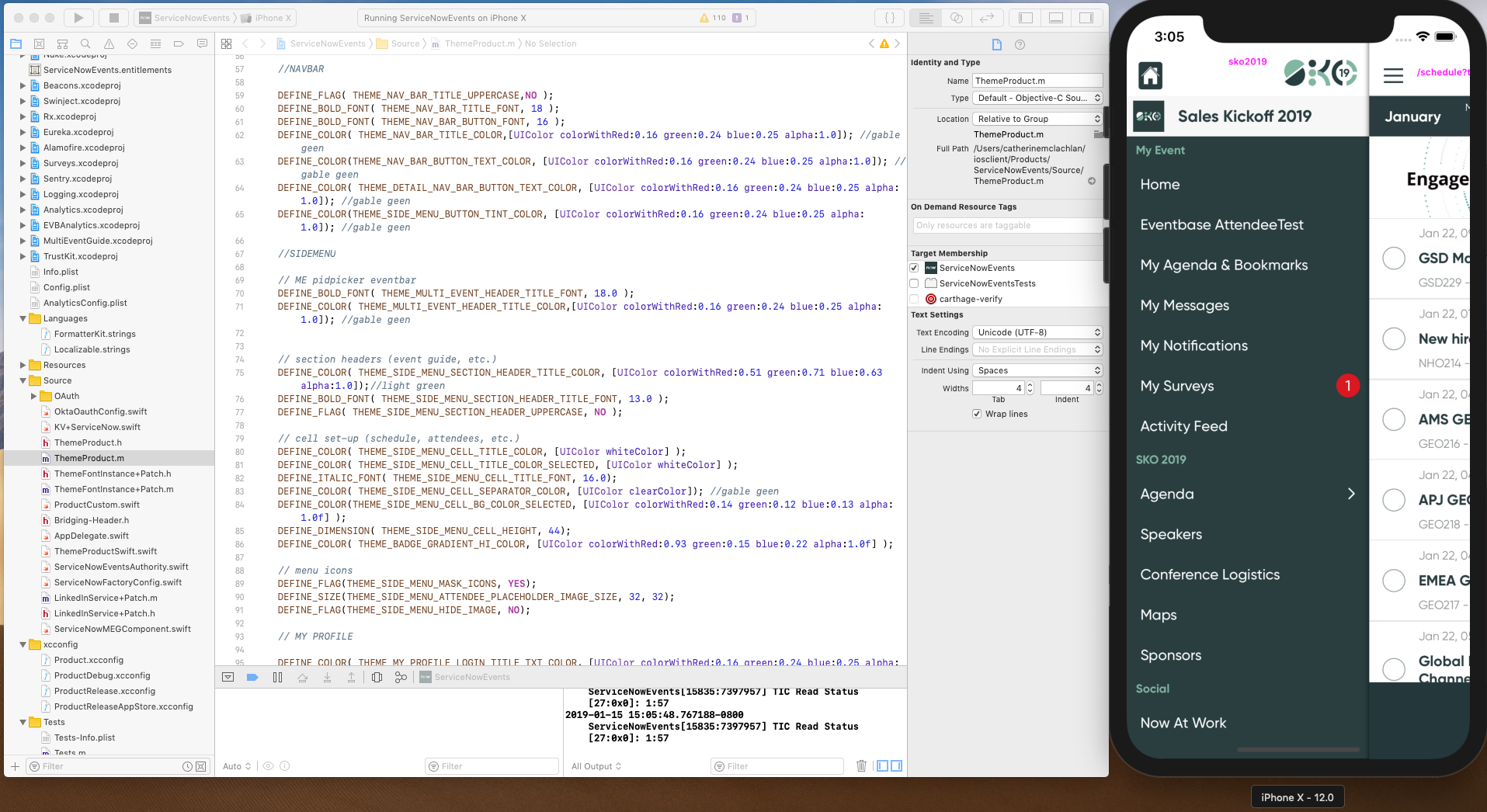
Task: Show the breakpoint navigator icon
Action: click(179, 43)
